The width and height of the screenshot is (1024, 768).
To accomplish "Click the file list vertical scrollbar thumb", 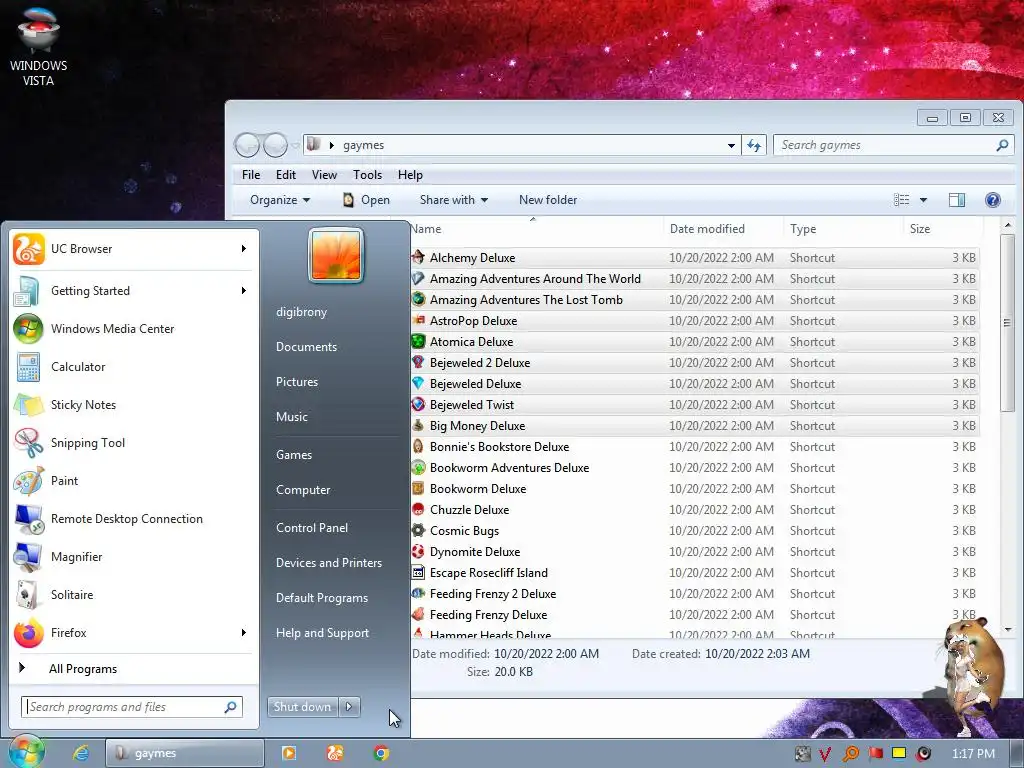I will tap(1007, 323).
